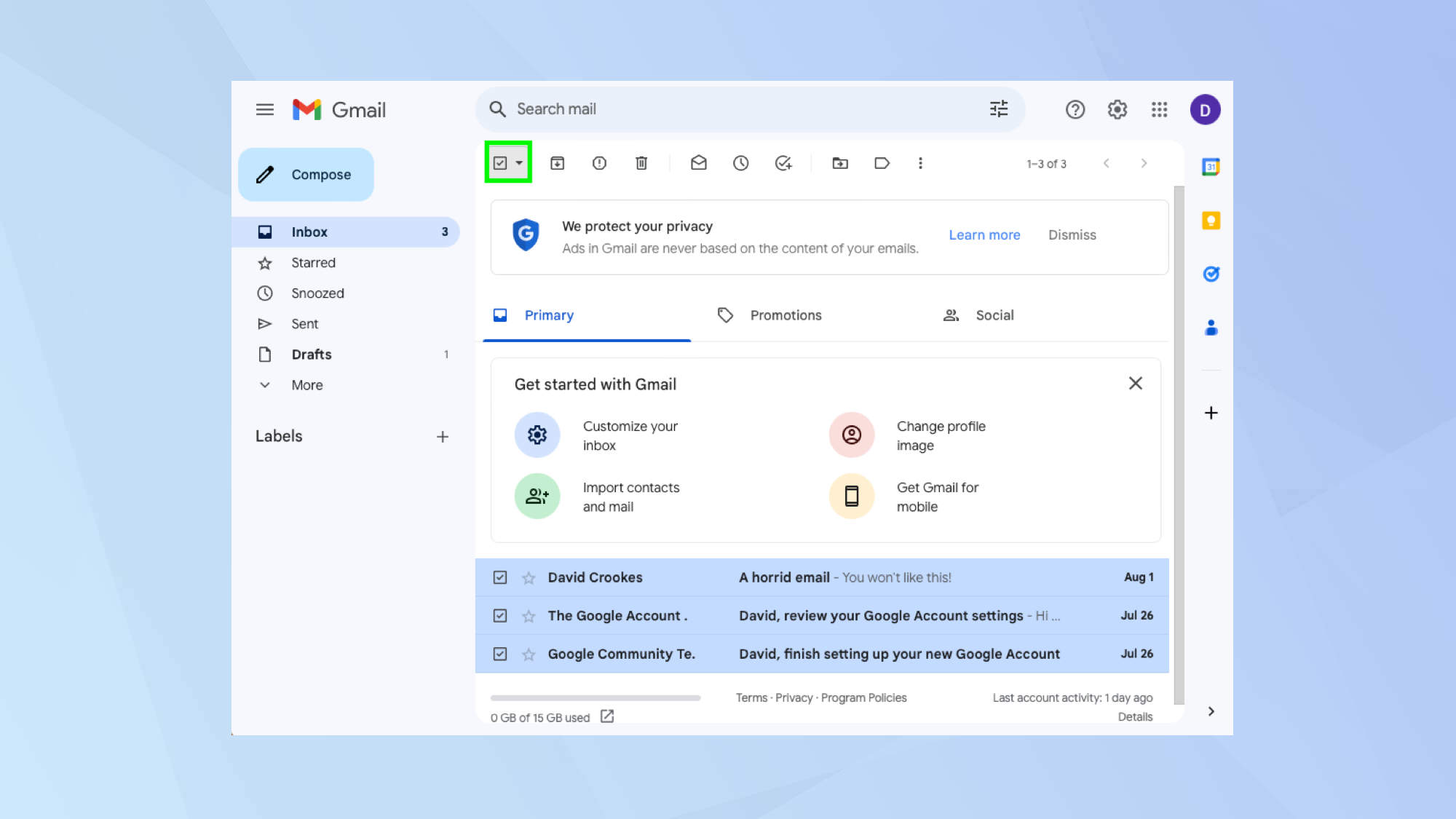The height and width of the screenshot is (819, 1456).
Task: Check the Google Community Te. checkbox
Action: [500, 654]
